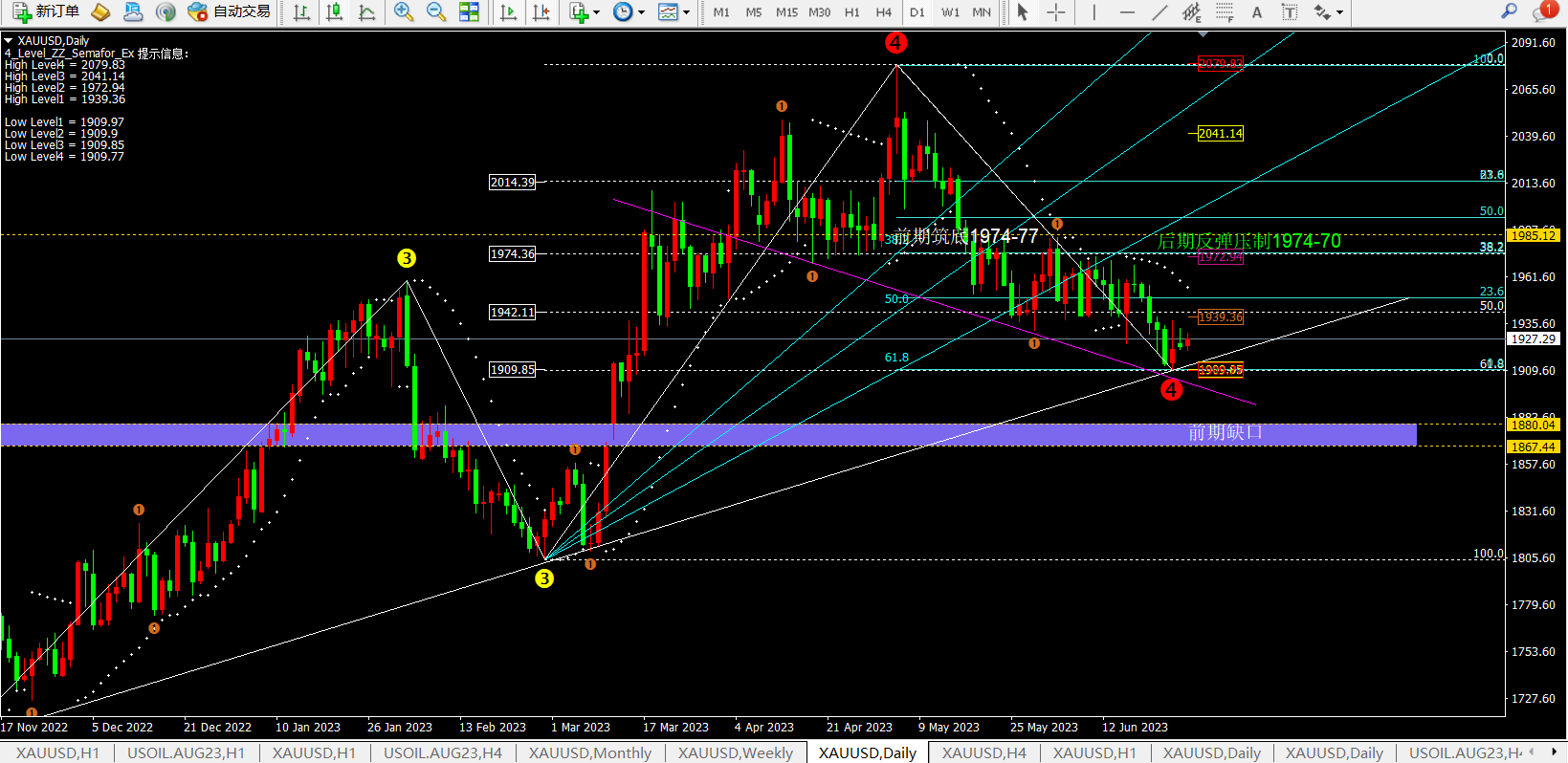This screenshot has width=1568, height=763.
Task: Click the 1867.44 price level label
Action: coord(1534,447)
